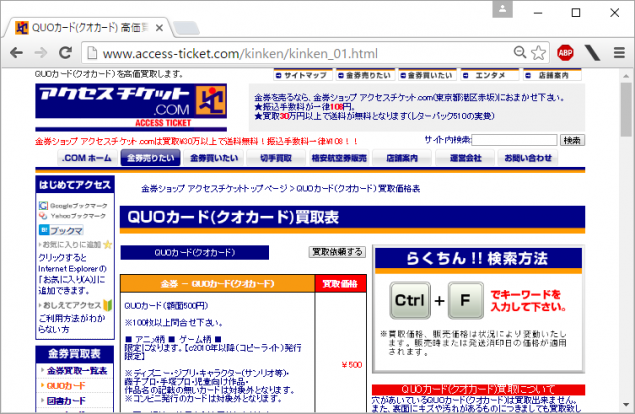Image resolution: width=635 pixels, height=414 pixels.
Task: Click the user profile icon in title bar
Action: click(502, 9)
